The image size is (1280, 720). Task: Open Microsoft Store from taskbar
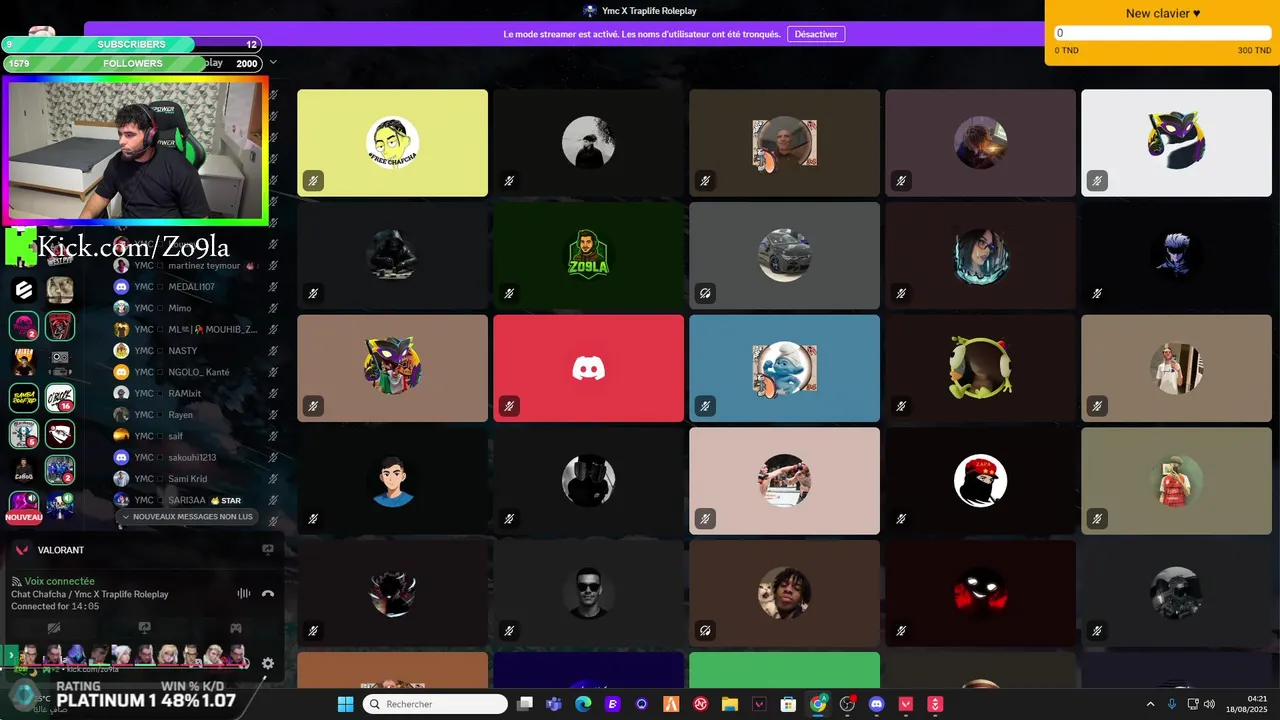(x=788, y=704)
